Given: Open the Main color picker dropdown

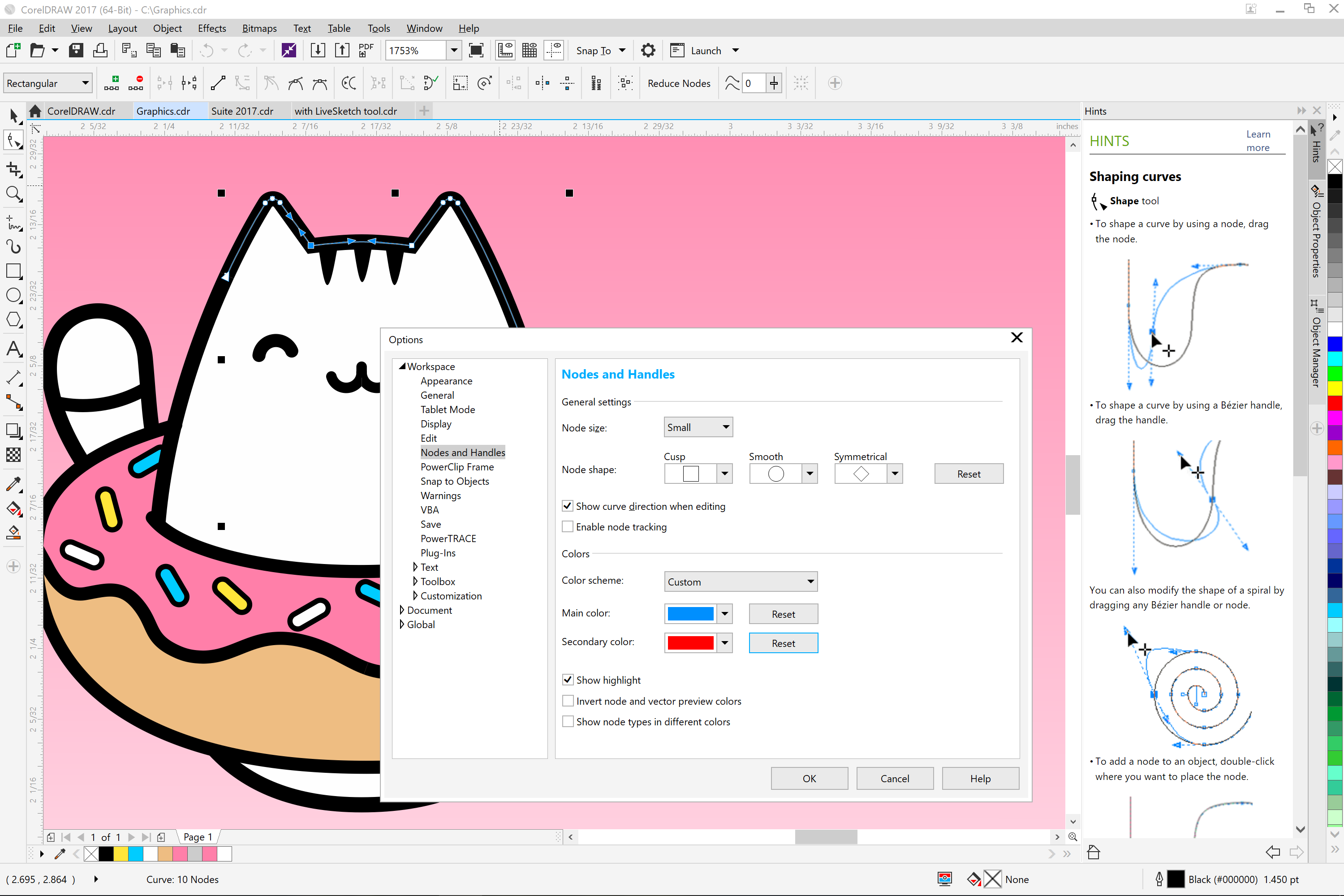Looking at the screenshot, I should (724, 614).
